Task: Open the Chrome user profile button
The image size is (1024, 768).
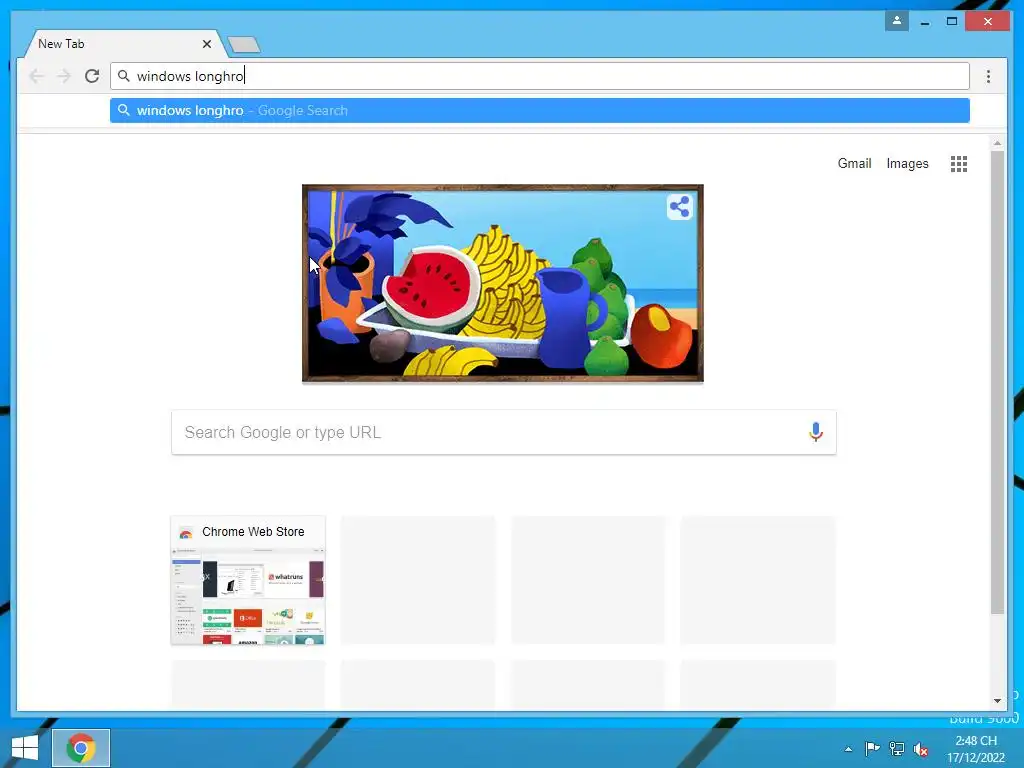Action: [x=897, y=21]
